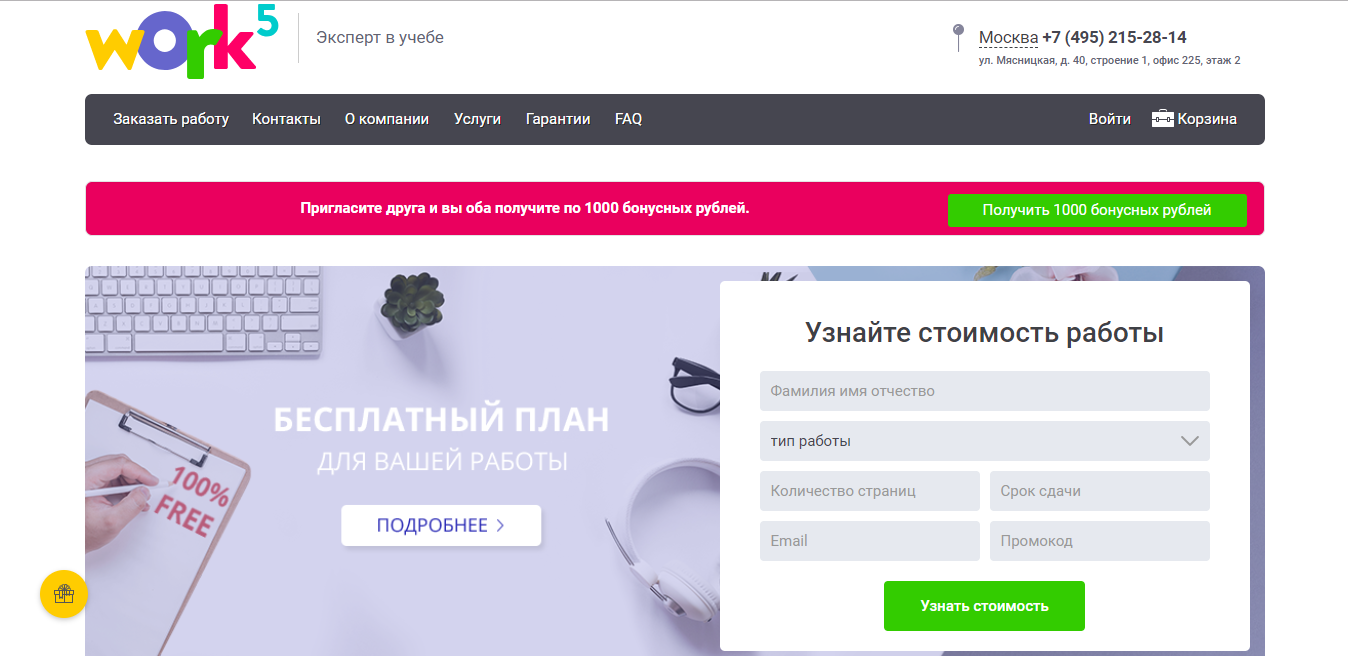Open the FAQ page

point(628,119)
